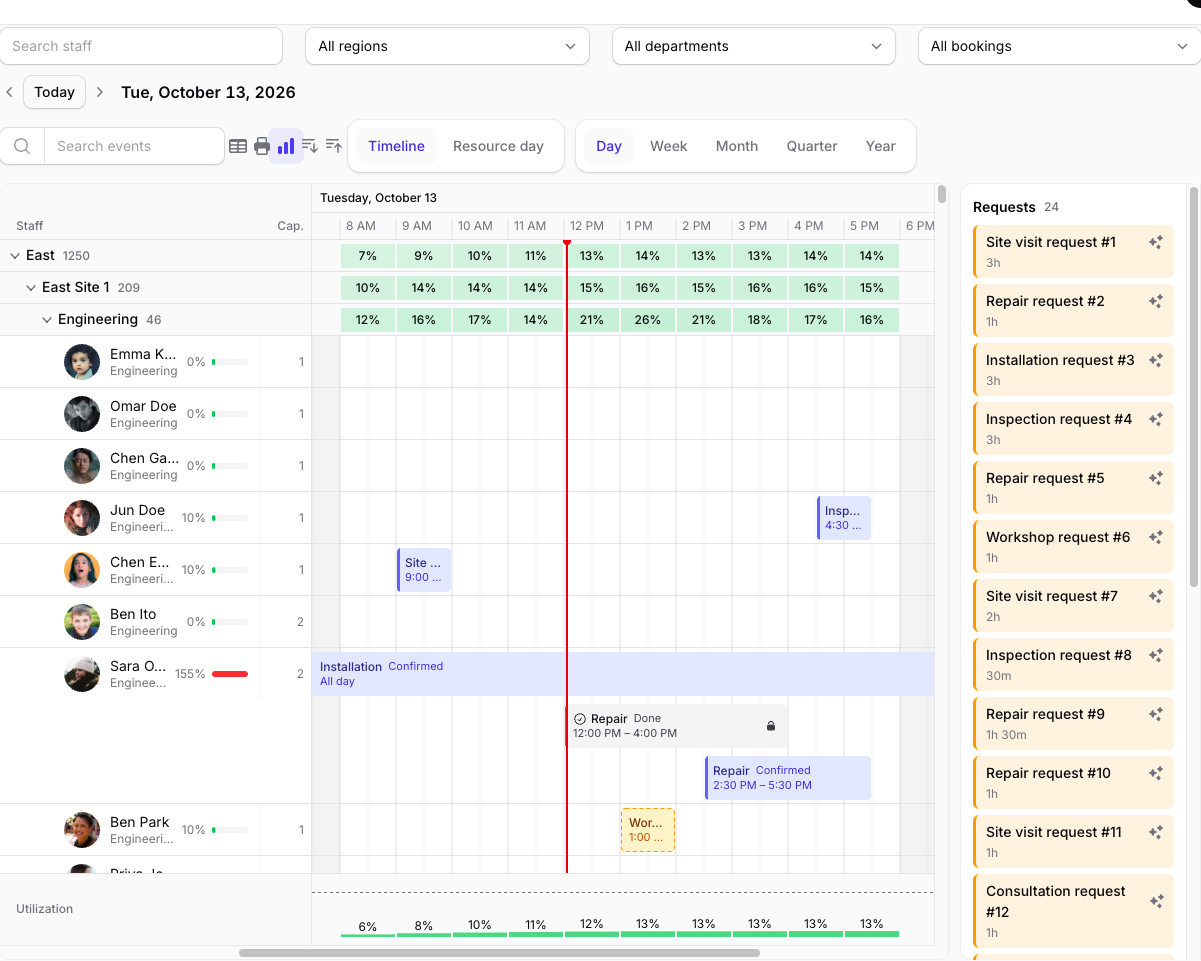Open Chen E.'s Site visit 9:00 event
Screen dimensions: 1201x961
[424, 570]
